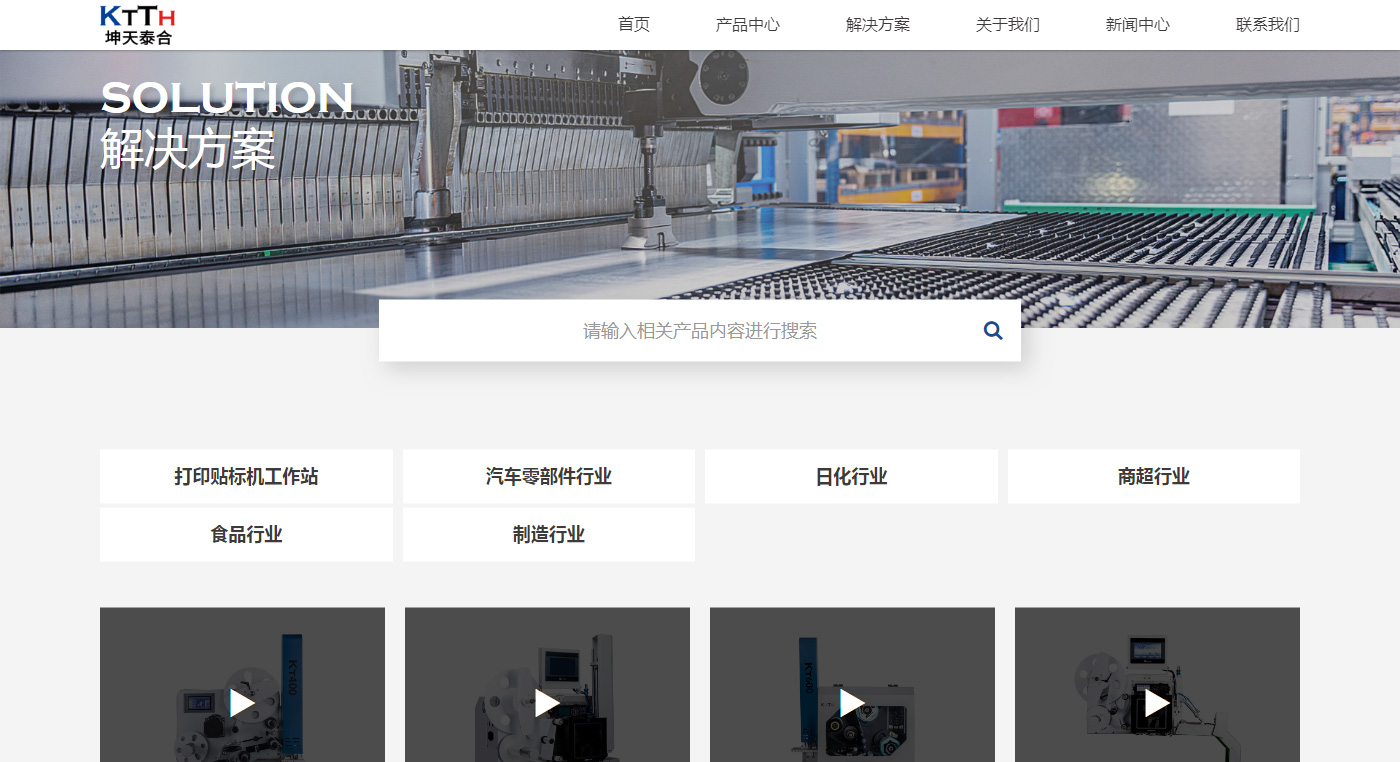Play the third product video
The image size is (1400, 762).
click(852, 703)
